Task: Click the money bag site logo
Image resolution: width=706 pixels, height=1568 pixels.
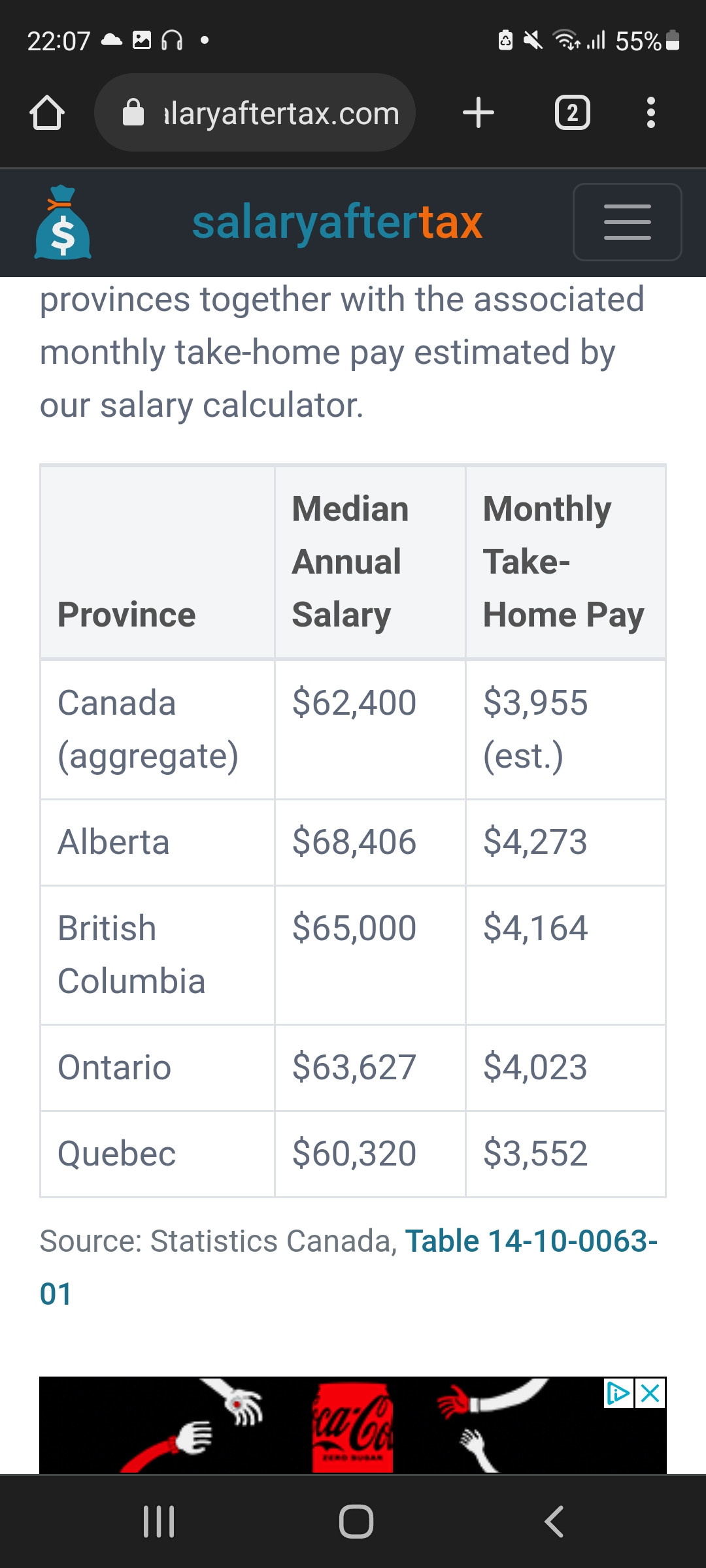Action: click(x=63, y=223)
